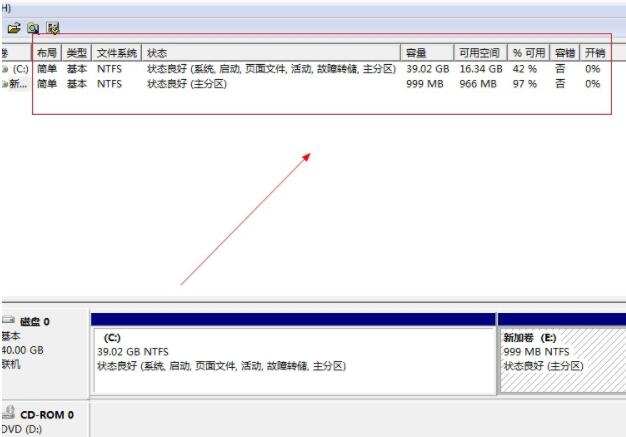Sort by the 容量 column header
626x437 pixels.
427,53
